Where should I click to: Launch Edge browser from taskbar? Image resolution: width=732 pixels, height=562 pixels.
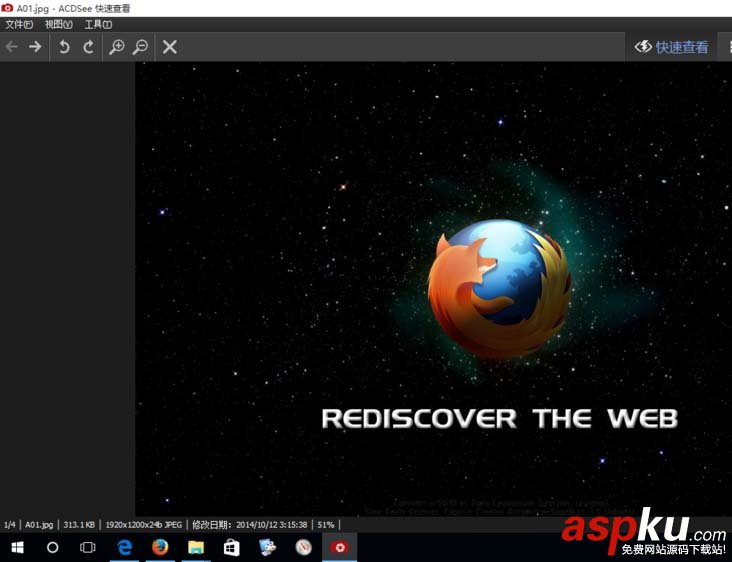(124, 547)
